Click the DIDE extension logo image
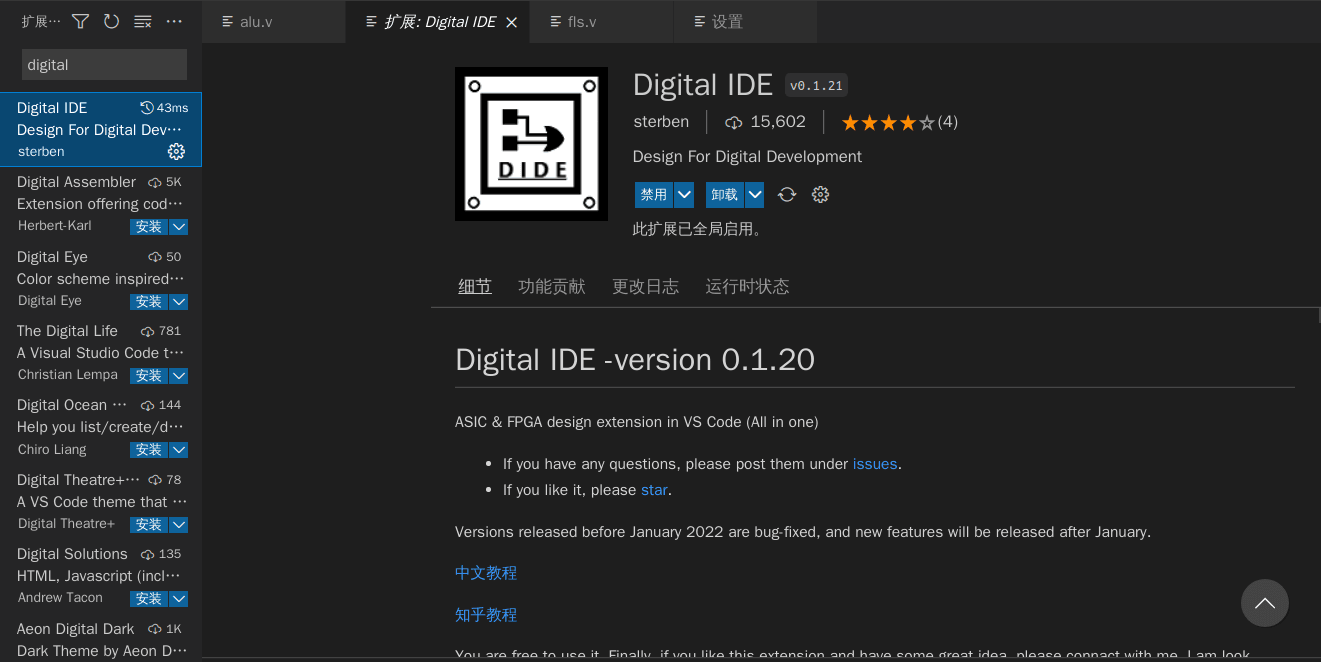1321x662 pixels. click(531, 144)
